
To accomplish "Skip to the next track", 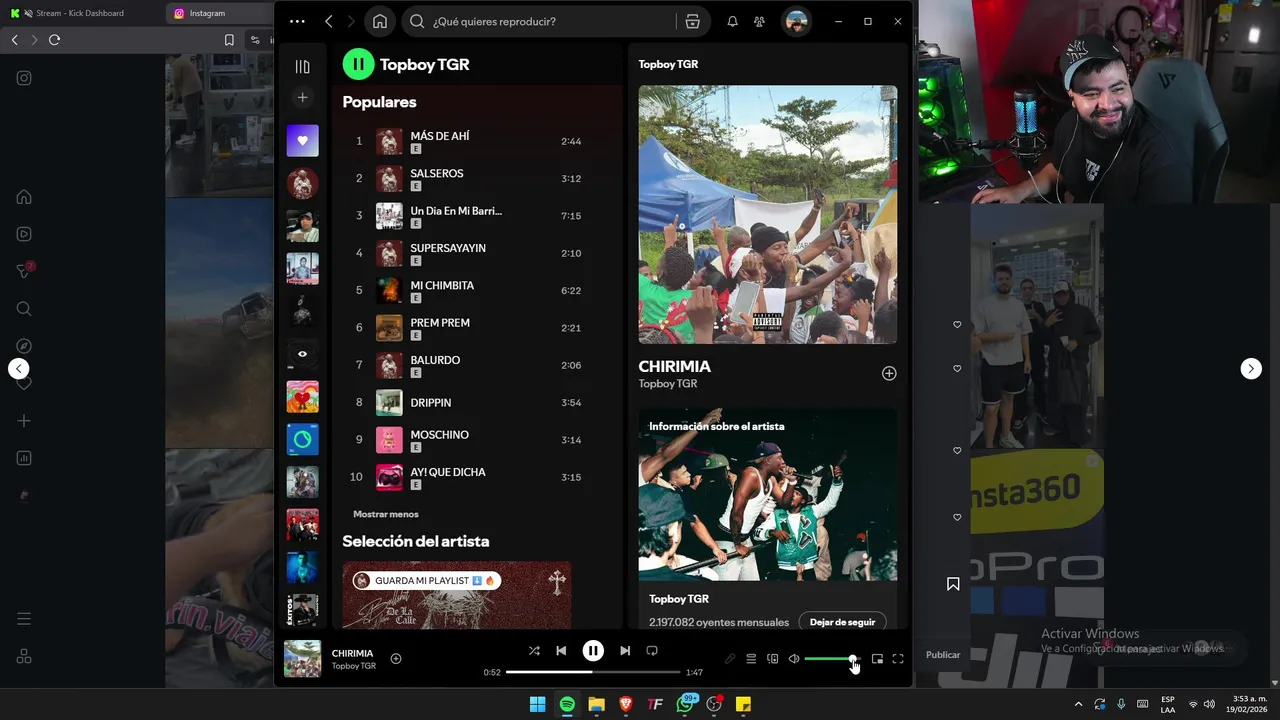I will click(625, 651).
